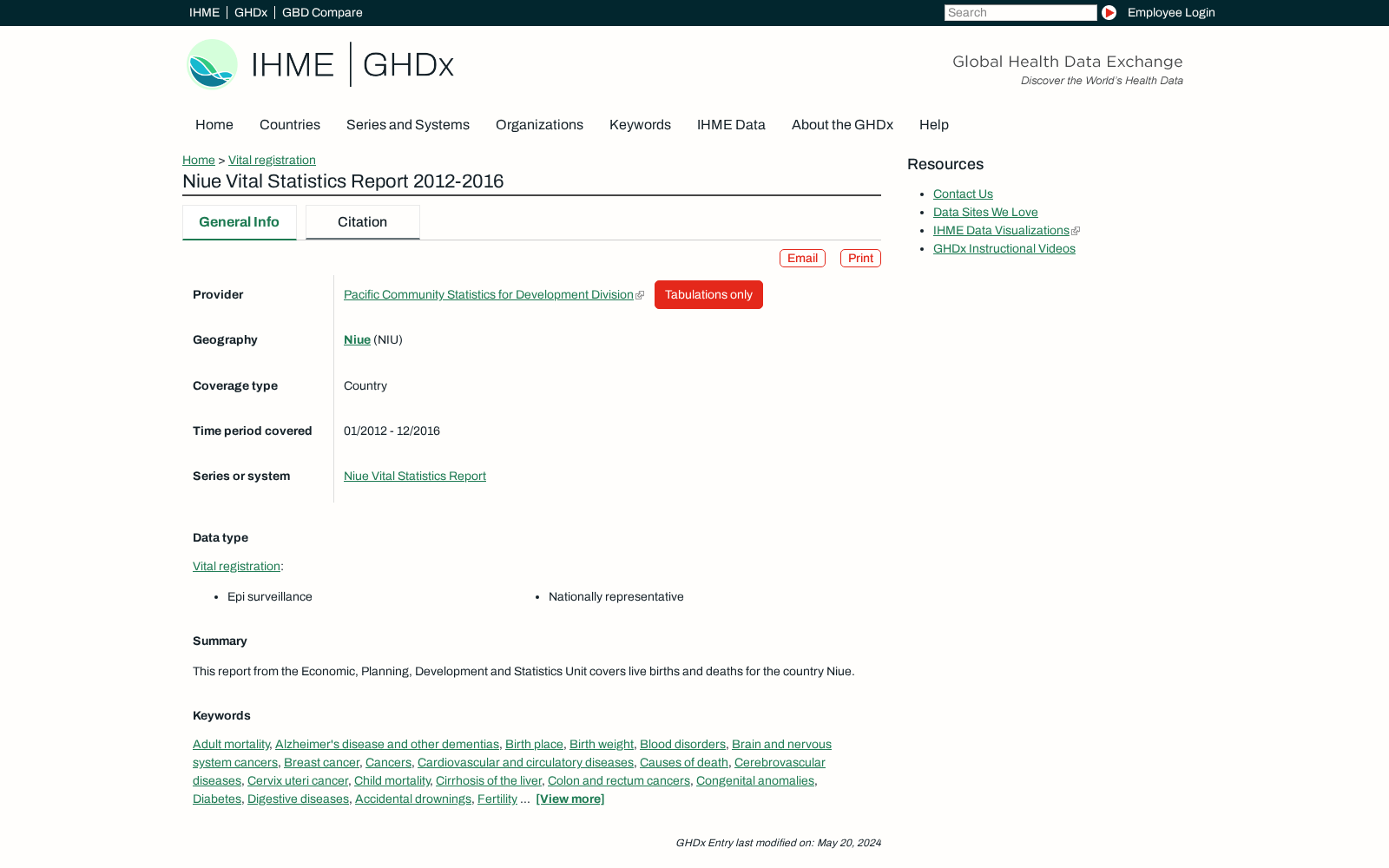
Task: Open Contact Us resource link
Action: click(963, 194)
